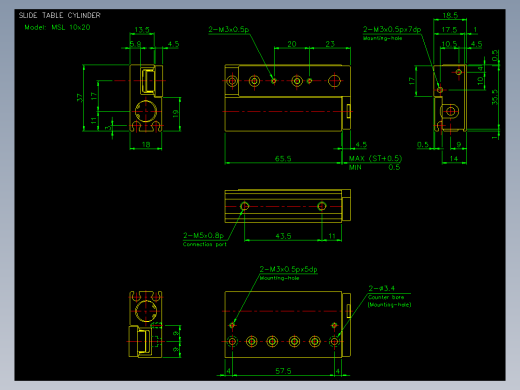
Task: Click the 'Counter bore' label
Action: (386, 297)
